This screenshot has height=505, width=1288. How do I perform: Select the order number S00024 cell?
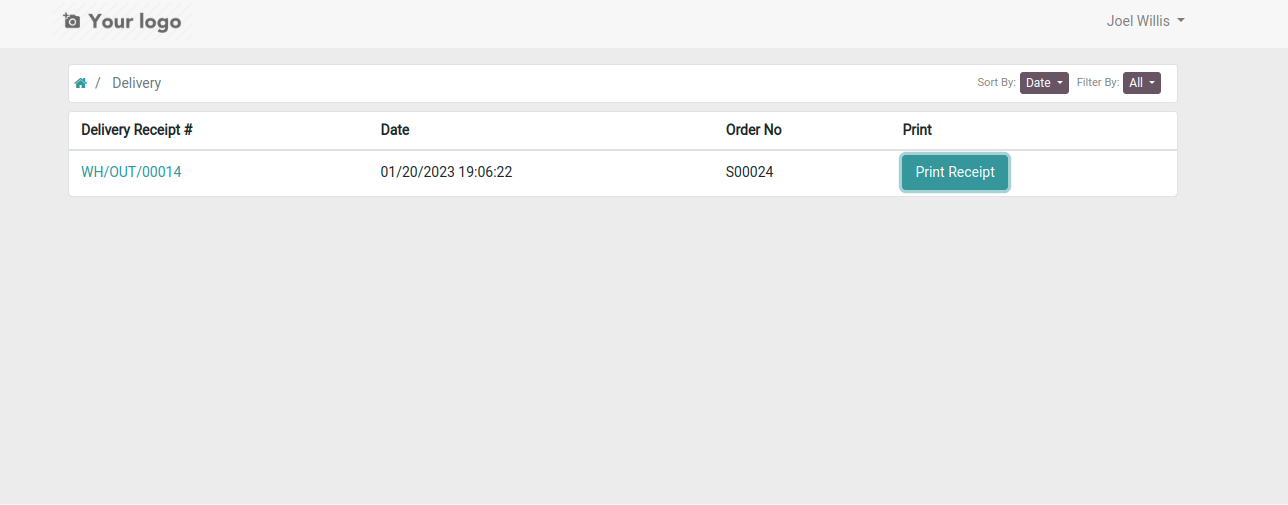(x=749, y=172)
